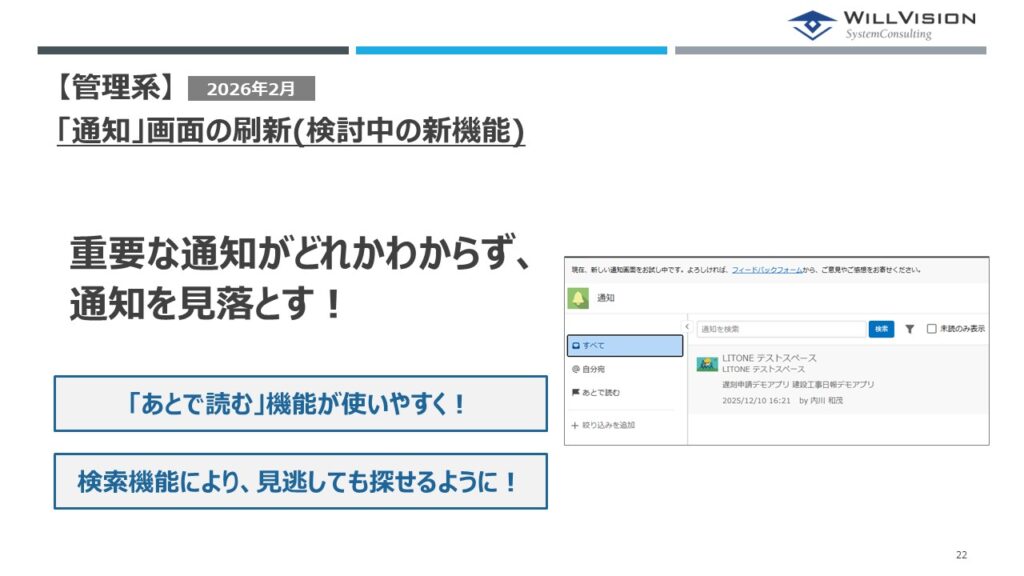Click the green notification bell icon
Viewport: 1024px width, 576px height.
[578, 298]
